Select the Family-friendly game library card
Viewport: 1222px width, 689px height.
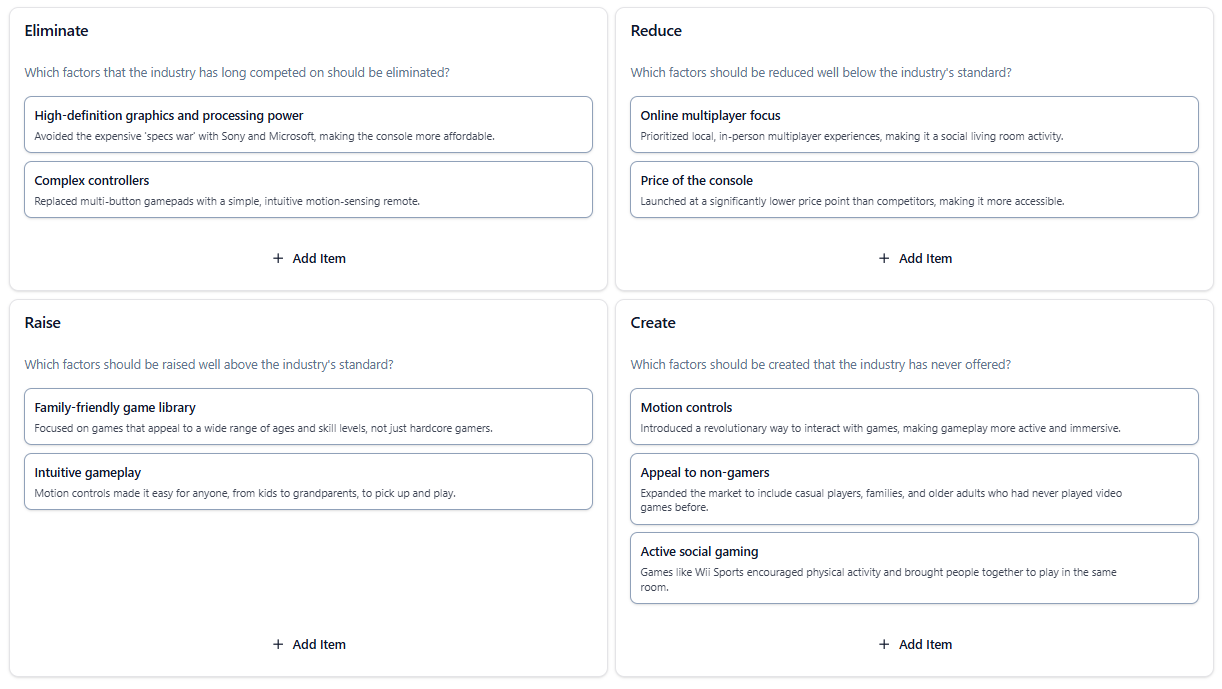coord(308,417)
